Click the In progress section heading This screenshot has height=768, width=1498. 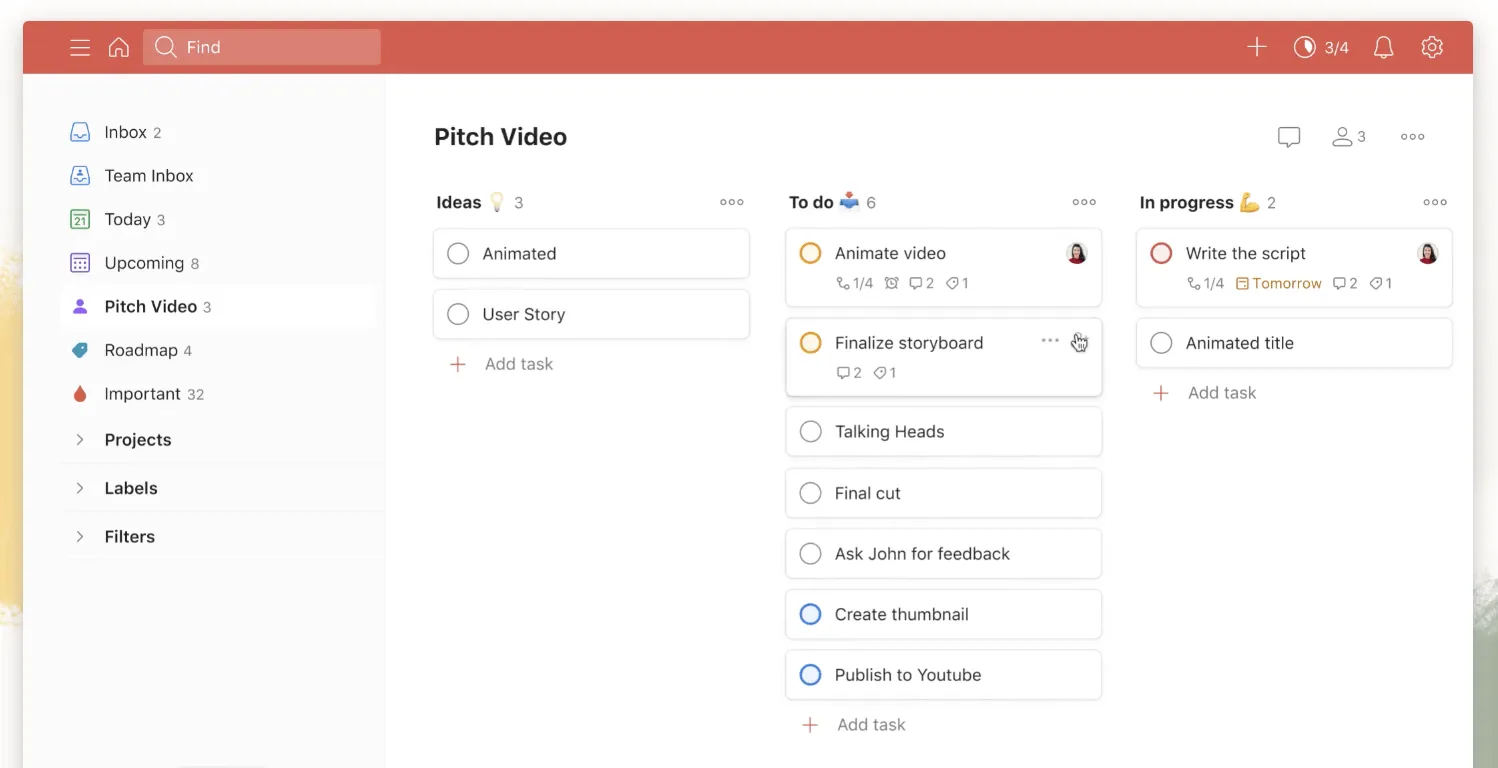tap(1187, 202)
